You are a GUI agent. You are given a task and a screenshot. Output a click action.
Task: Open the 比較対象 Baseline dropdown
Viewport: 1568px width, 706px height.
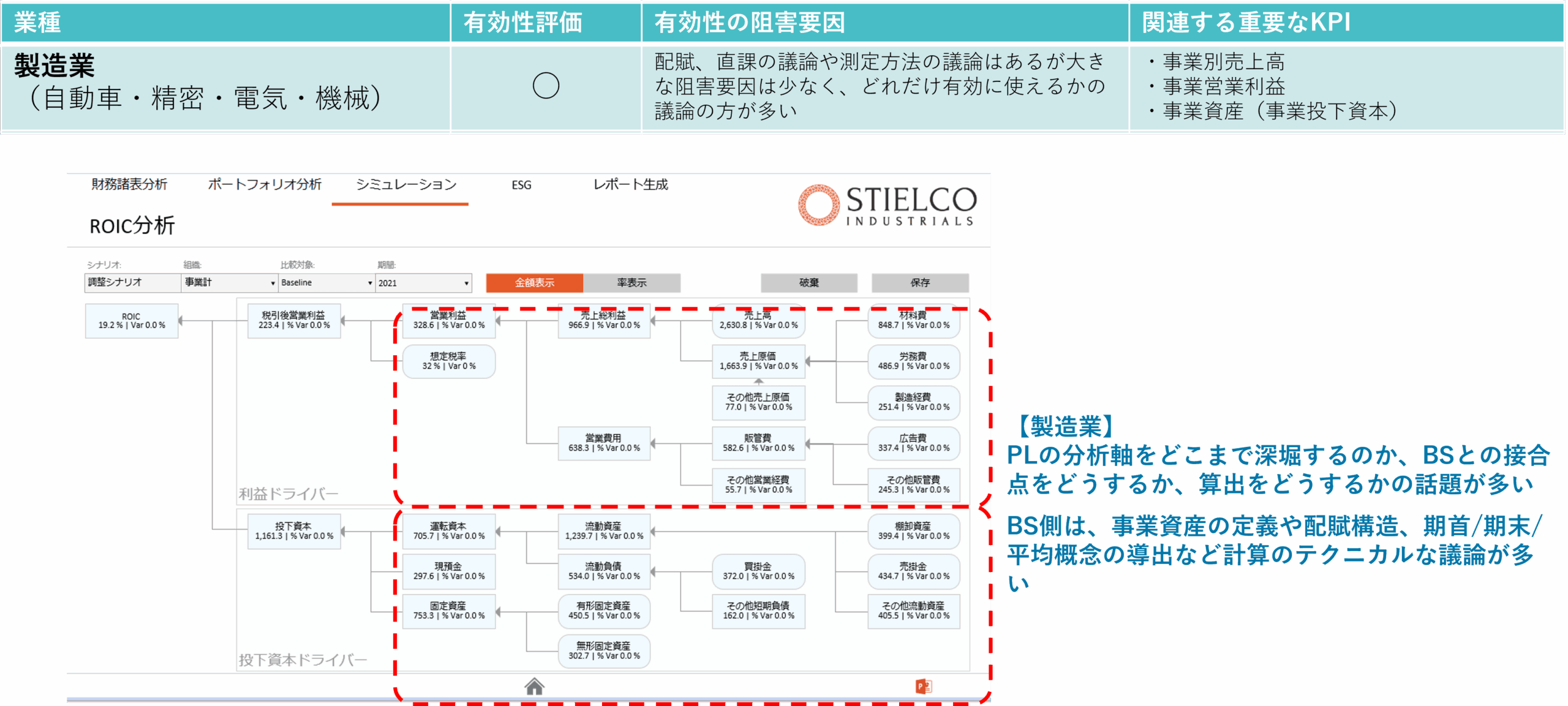(x=326, y=282)
